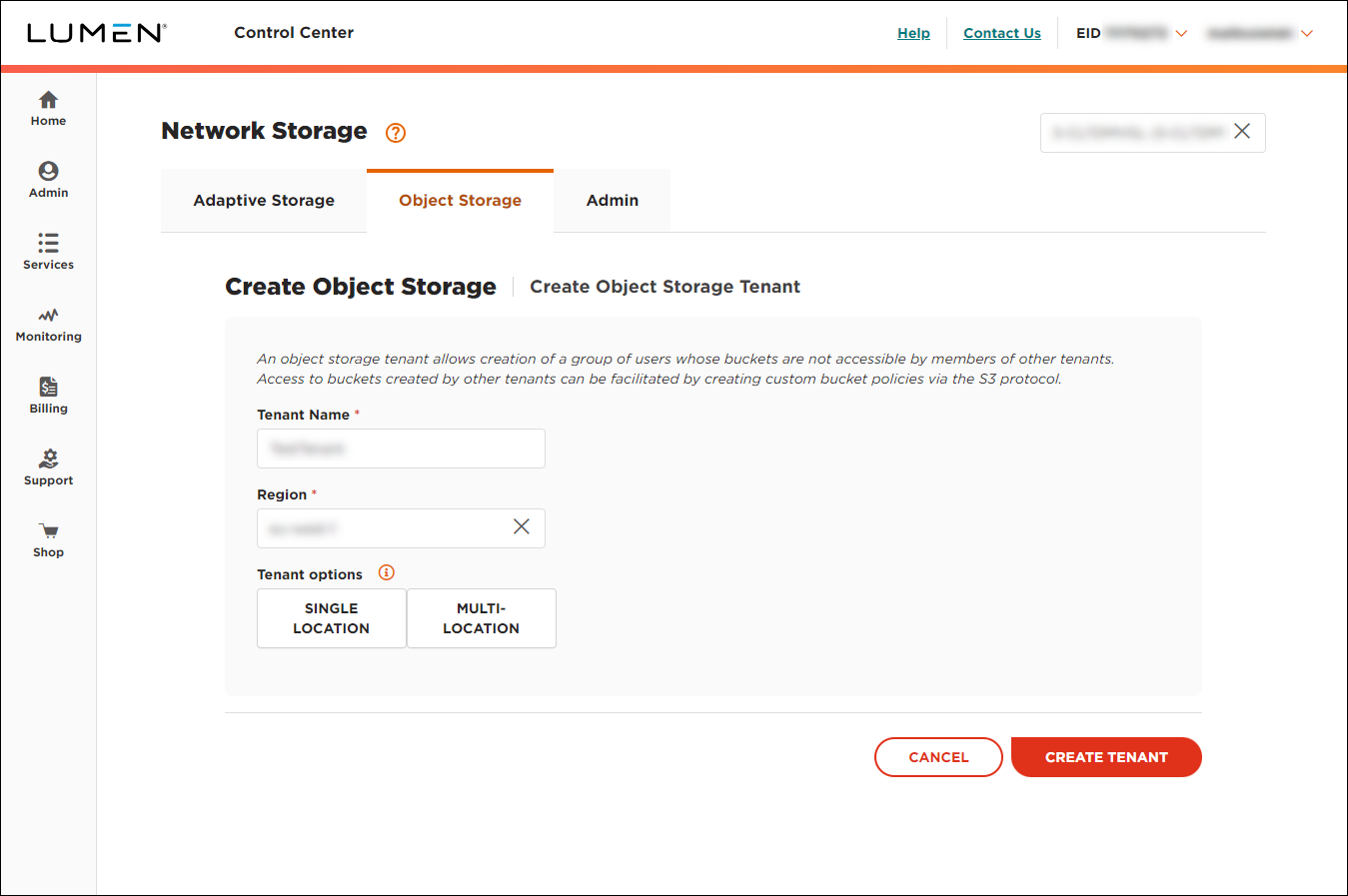Screen dimensions: 1348x896
Task: Click the Create Tenant button
Action: coord(1106,757)
